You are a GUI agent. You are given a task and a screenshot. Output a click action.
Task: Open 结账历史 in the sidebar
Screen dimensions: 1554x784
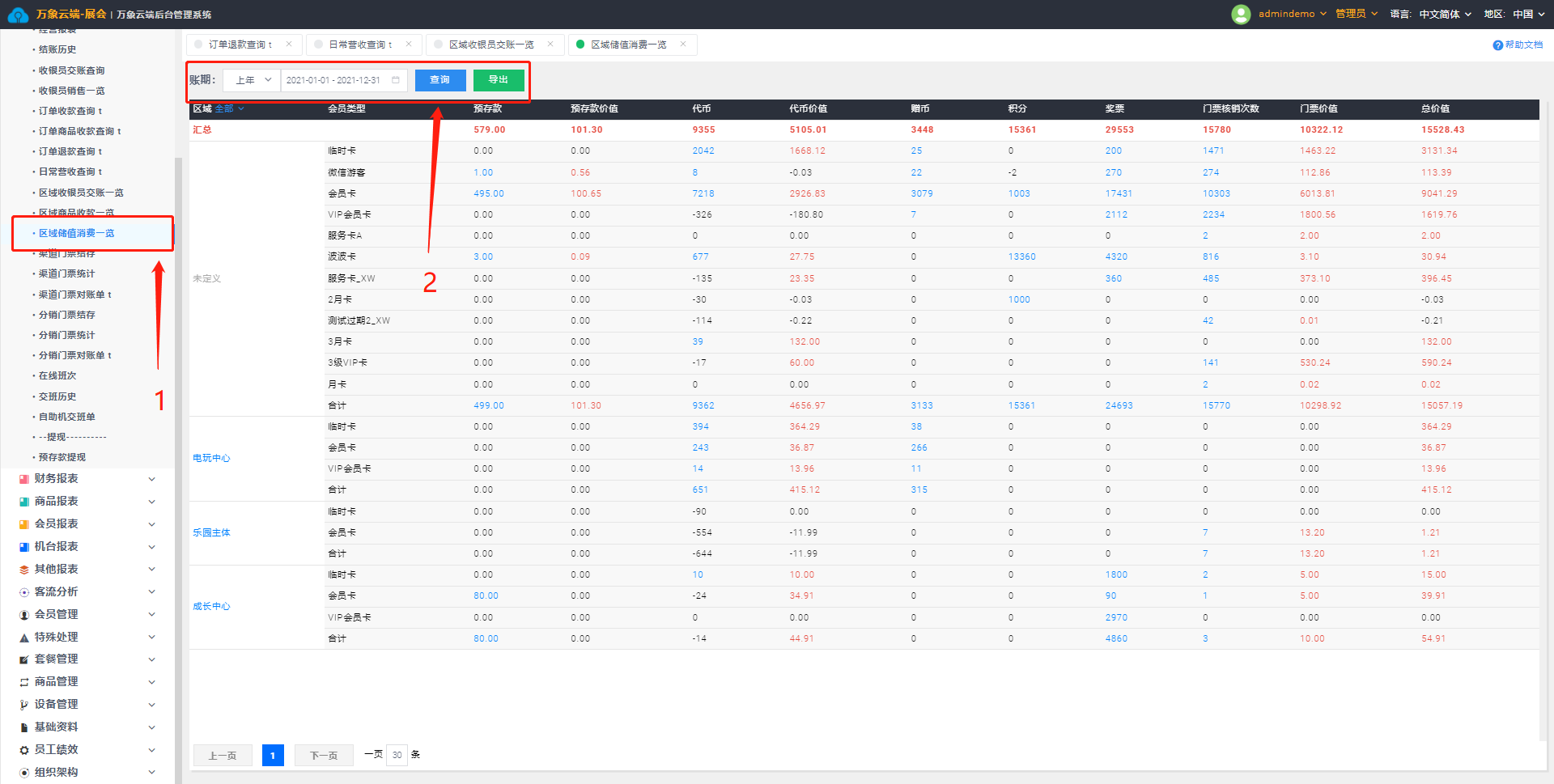[57, 49]
